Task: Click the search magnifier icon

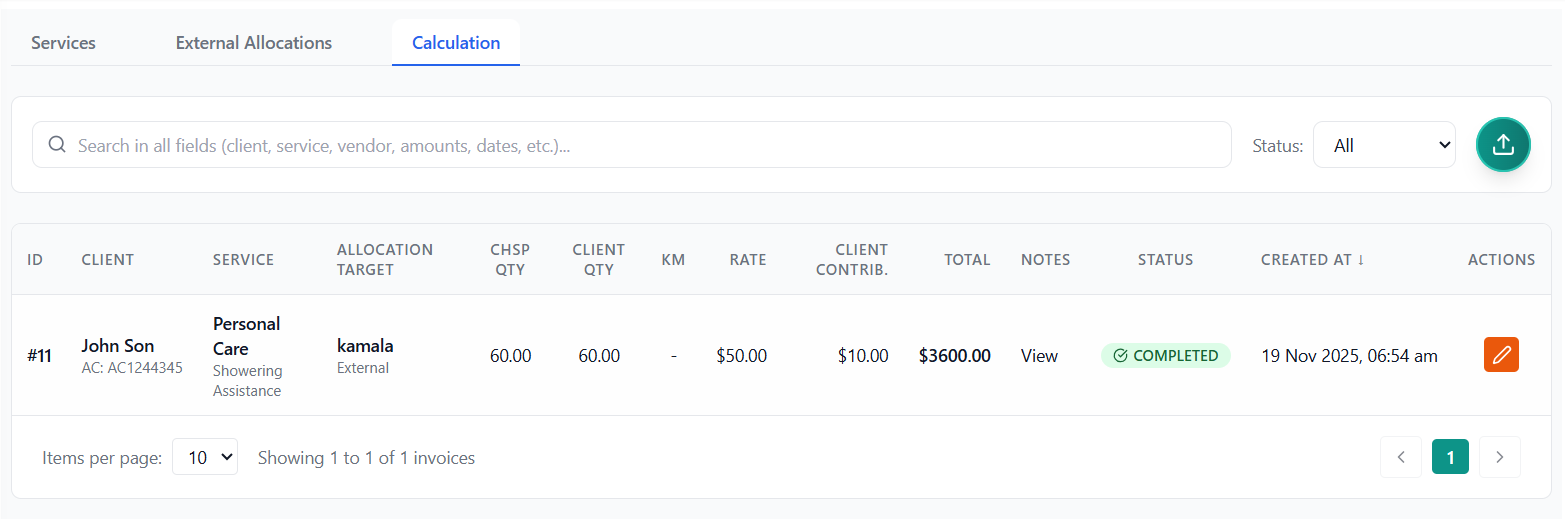Action: 57,145
